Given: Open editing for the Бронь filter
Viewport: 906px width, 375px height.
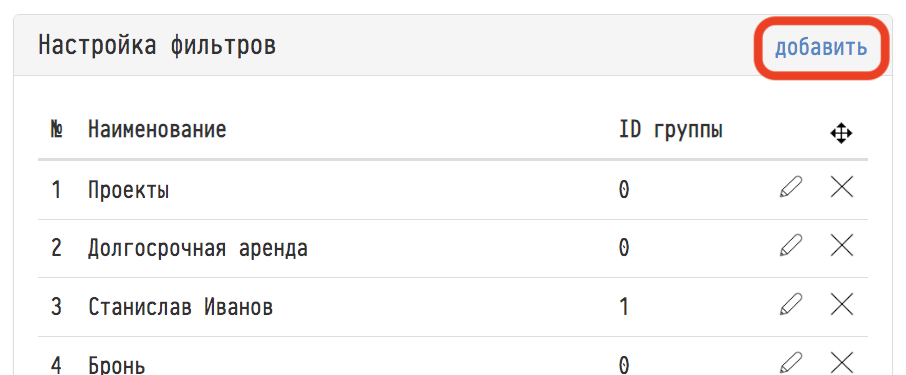Looking at the screenshot, I should click(790, 363).
